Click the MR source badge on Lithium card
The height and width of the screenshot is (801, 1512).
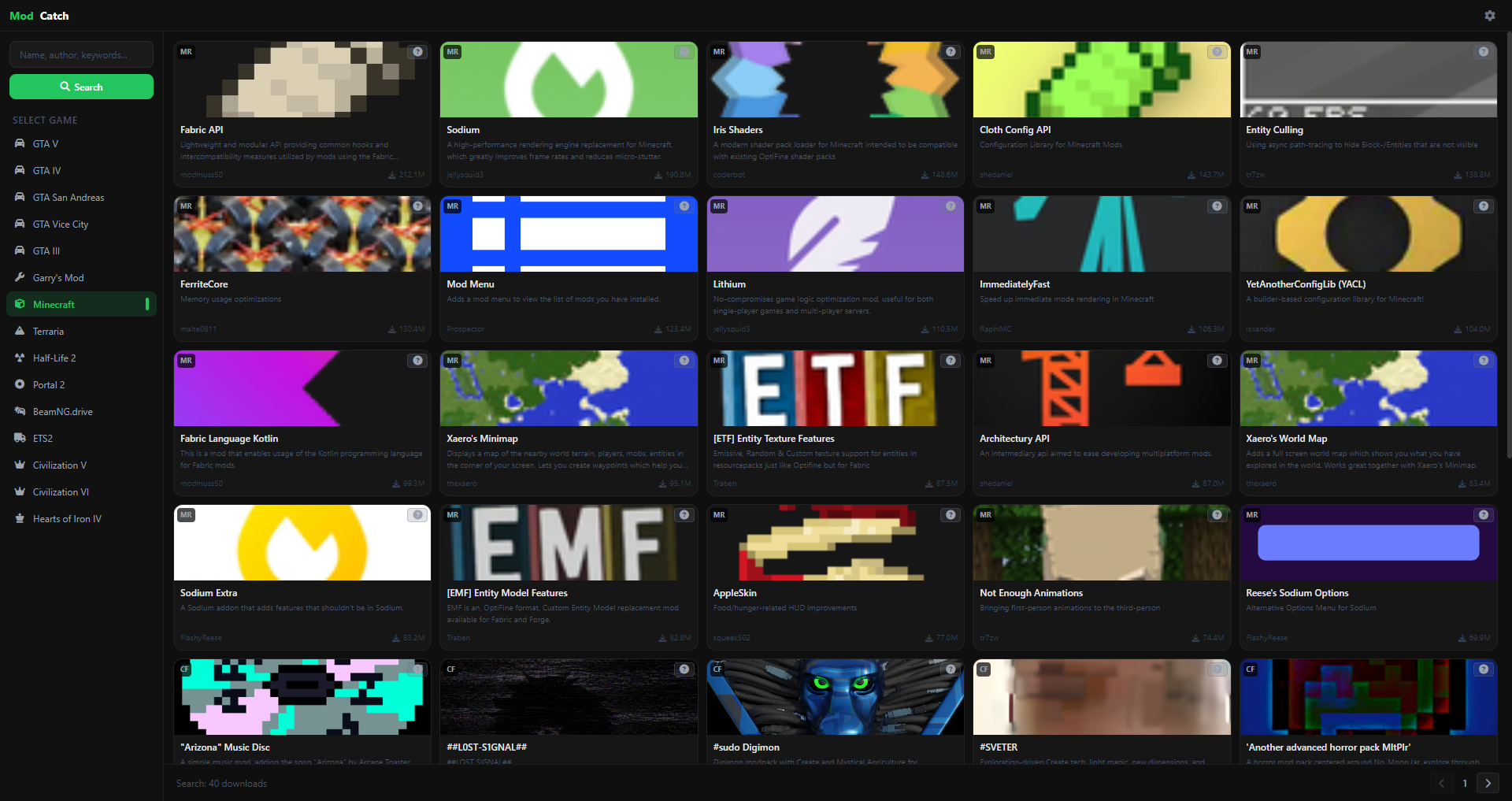(719, 206)
